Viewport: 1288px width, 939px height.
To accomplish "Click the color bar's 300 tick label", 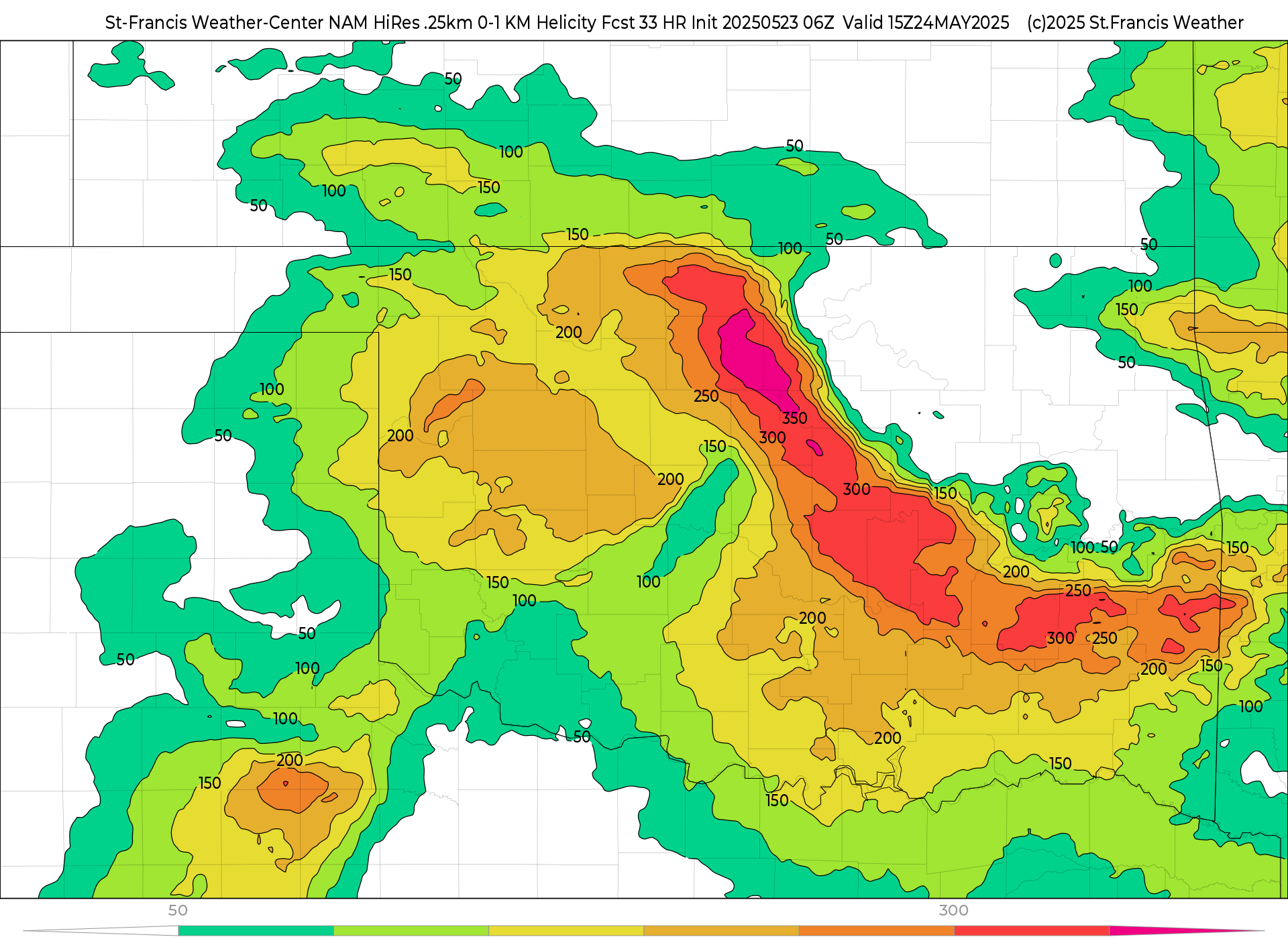I will 953,910.
